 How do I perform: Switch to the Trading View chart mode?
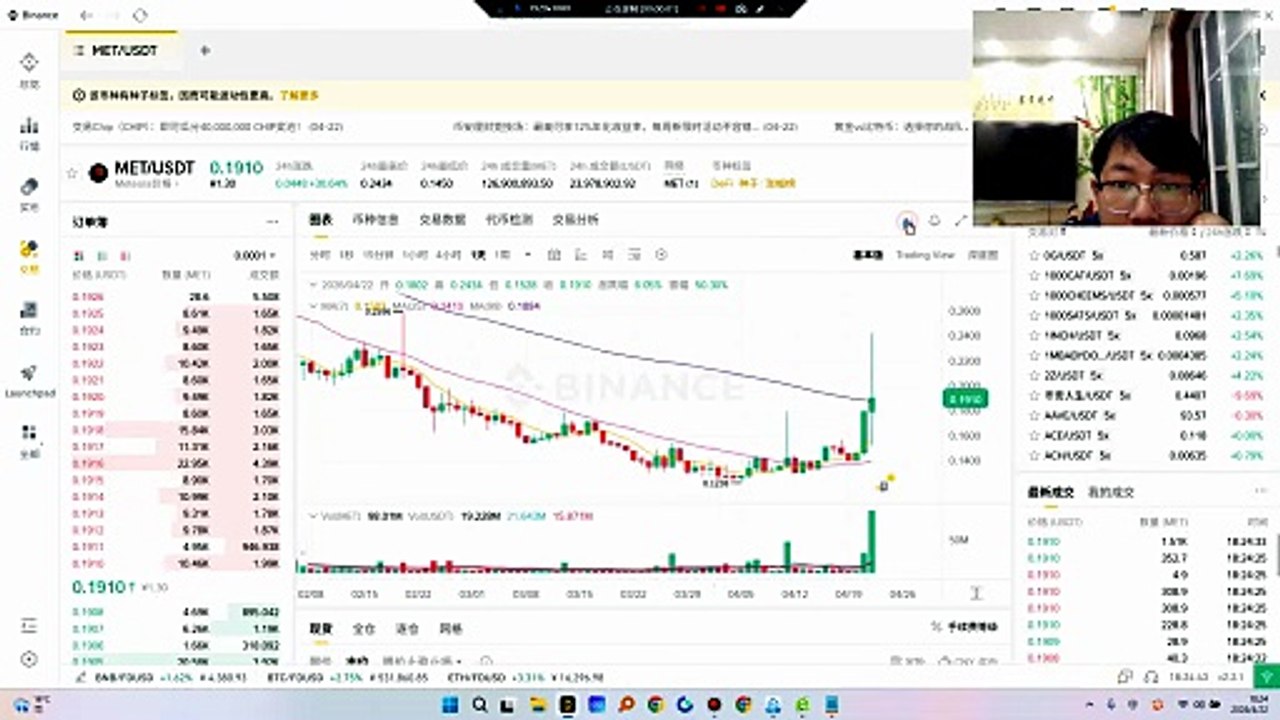pyautogui.click(x=925, y=255)
